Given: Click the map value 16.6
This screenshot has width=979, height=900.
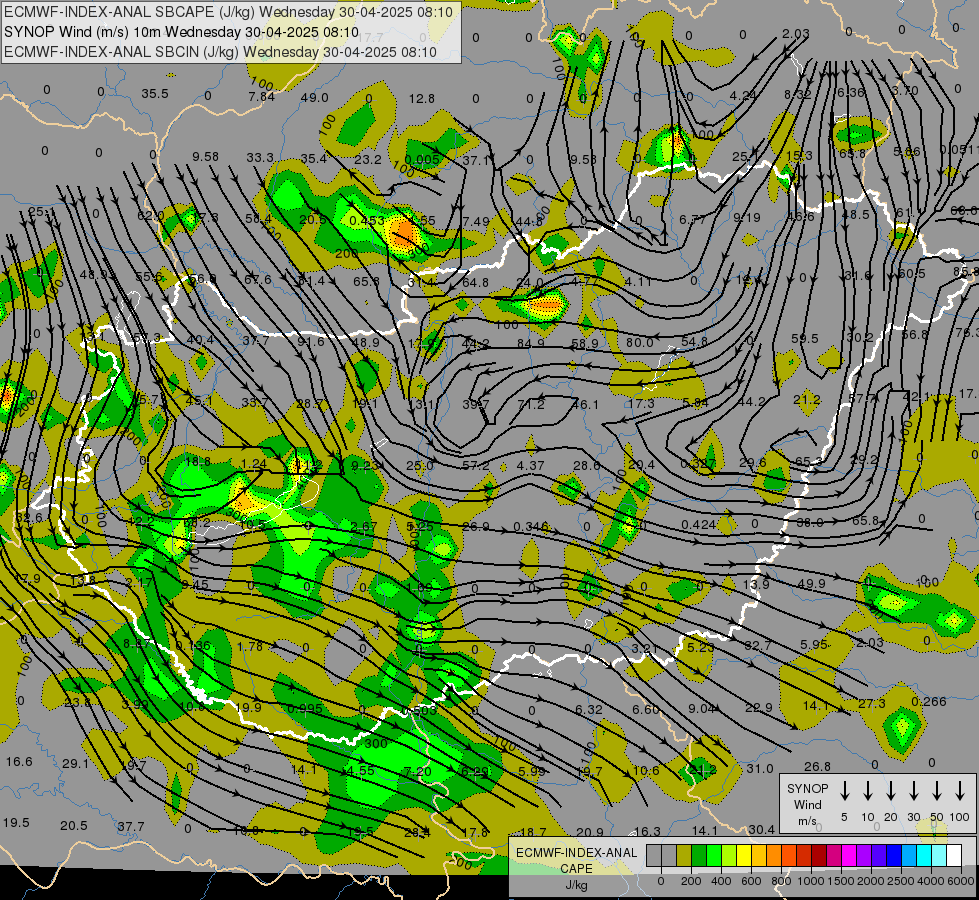Looking at the screenshot, I should pyautogui.click(x=19, y=761).
